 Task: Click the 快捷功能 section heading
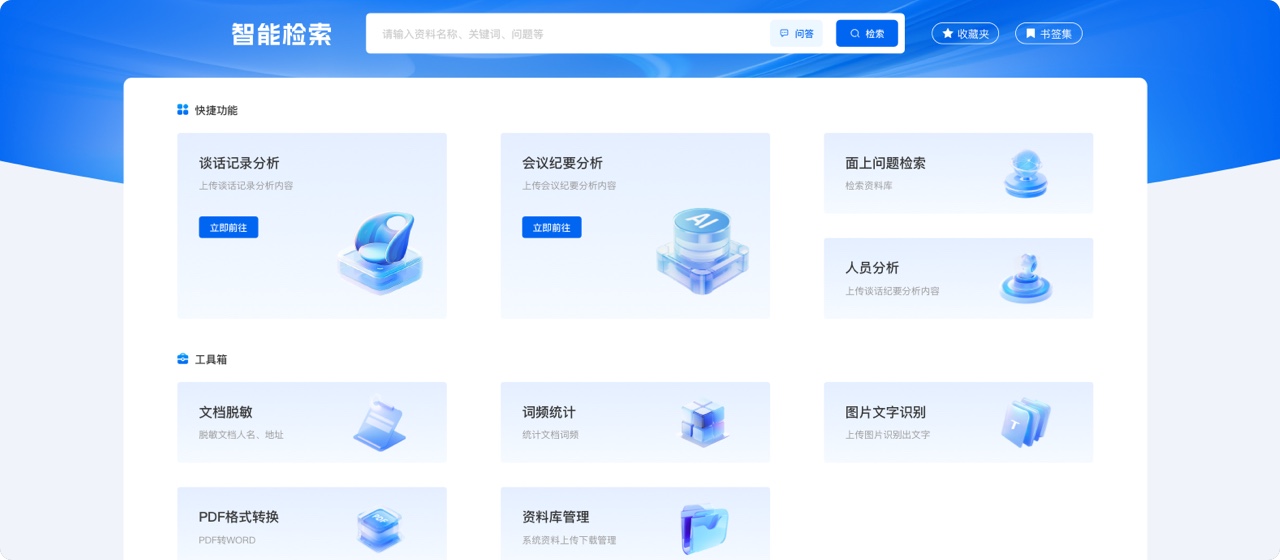click(x=216, y=110)
